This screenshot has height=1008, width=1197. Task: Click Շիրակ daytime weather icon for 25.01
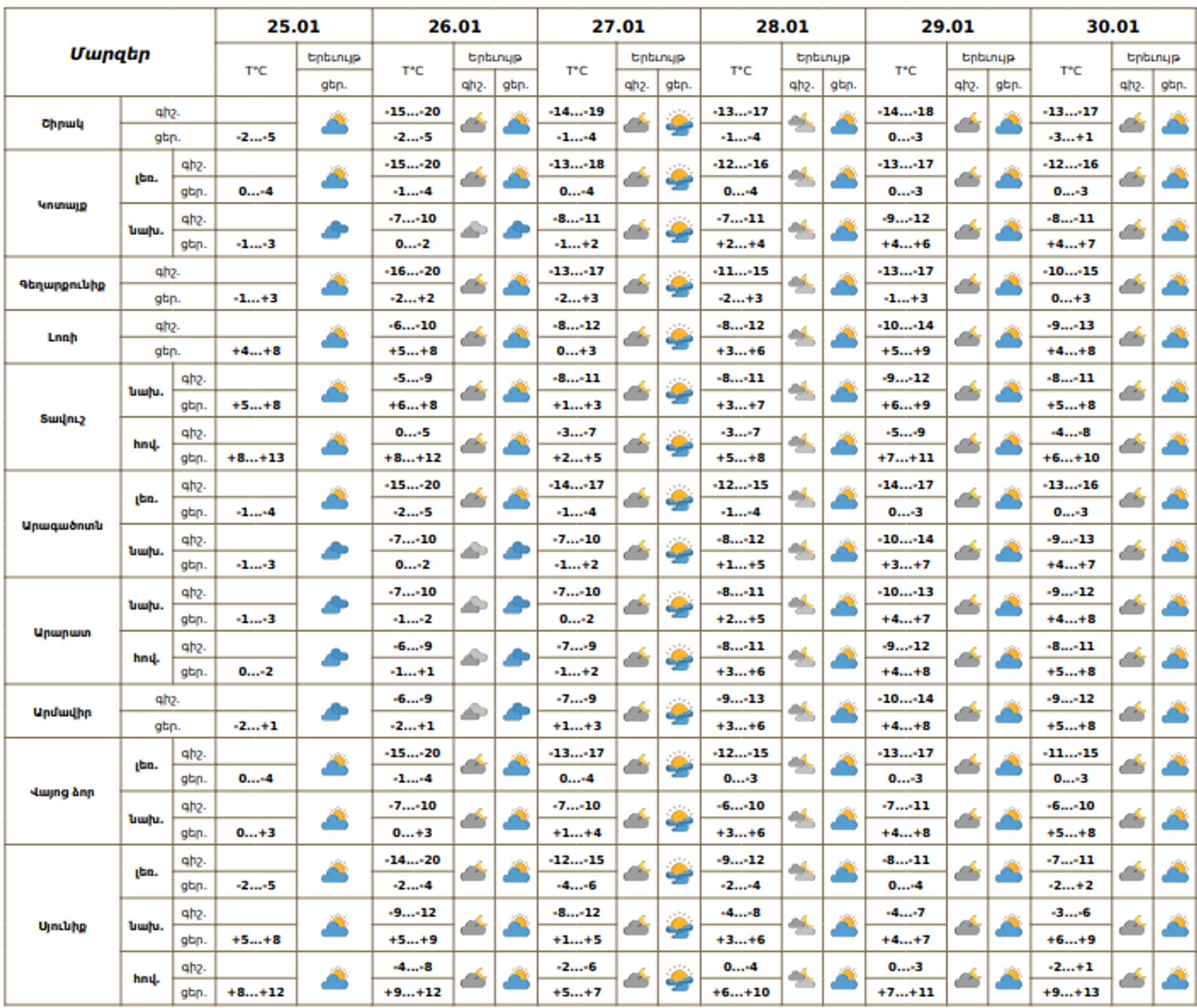click(x=335, y=123)
